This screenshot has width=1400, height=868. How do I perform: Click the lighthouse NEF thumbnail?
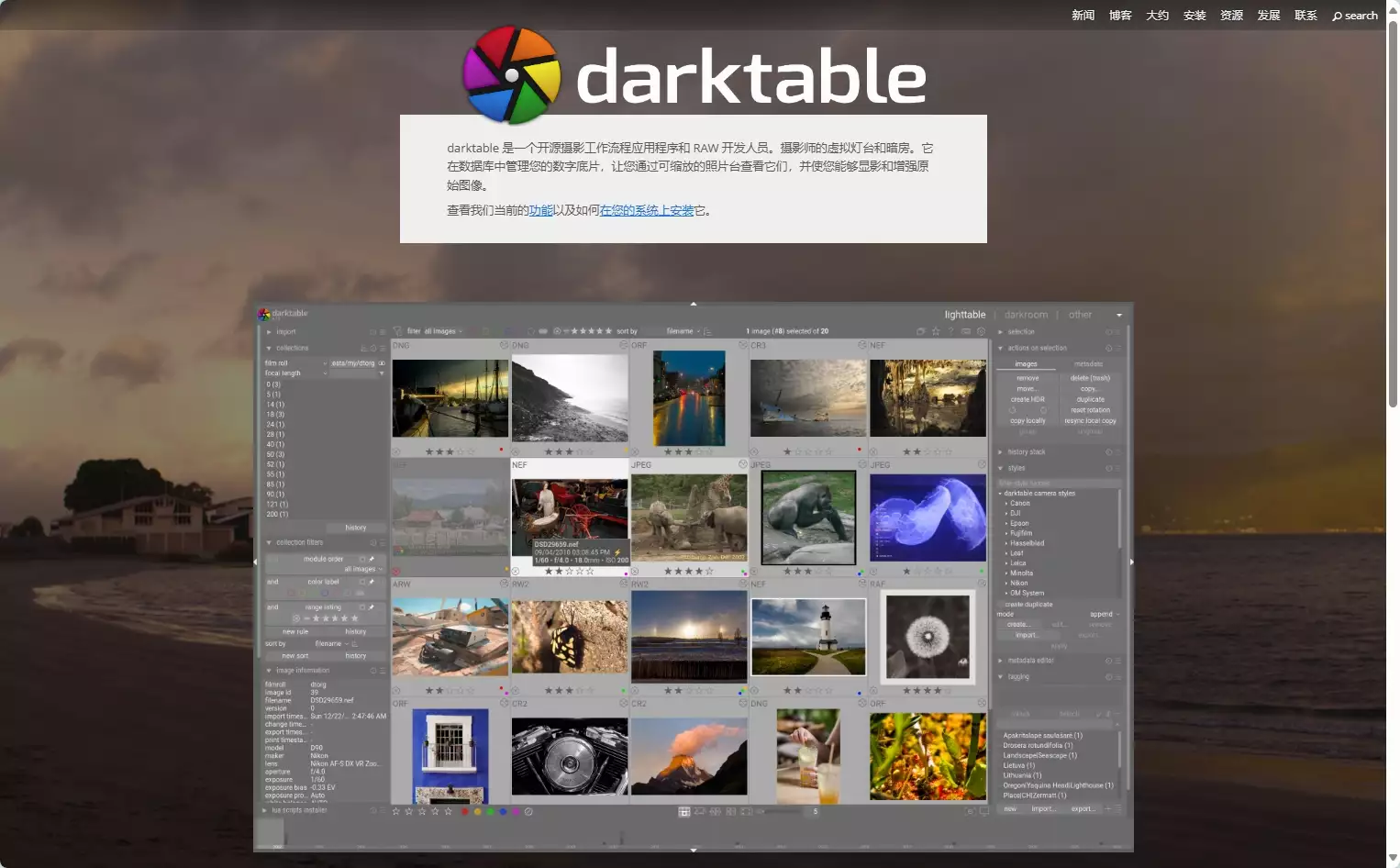coord(808,637)
